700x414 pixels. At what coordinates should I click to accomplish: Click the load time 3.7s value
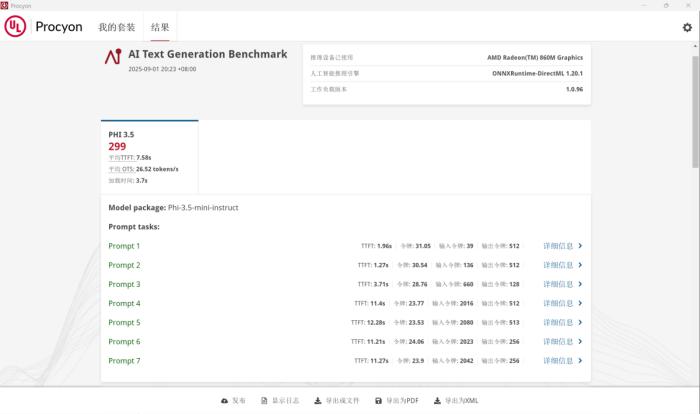[142, 180]
